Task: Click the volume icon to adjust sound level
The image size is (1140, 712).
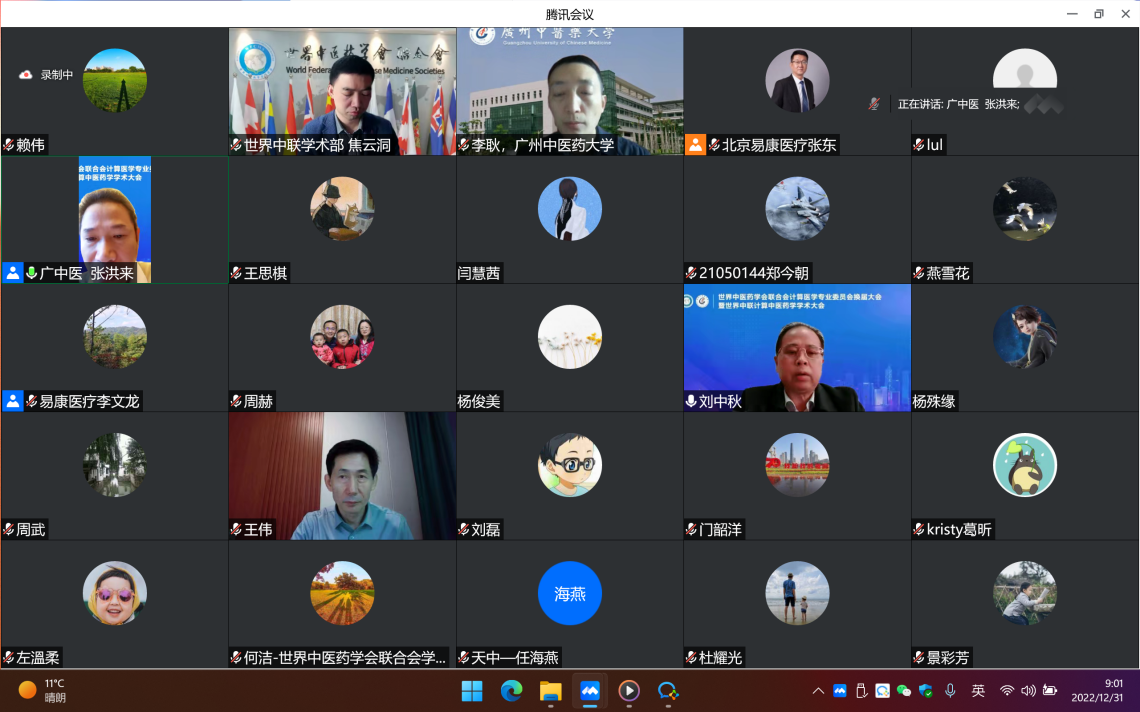Action: pyautogui.click(x=1030, y=691)
